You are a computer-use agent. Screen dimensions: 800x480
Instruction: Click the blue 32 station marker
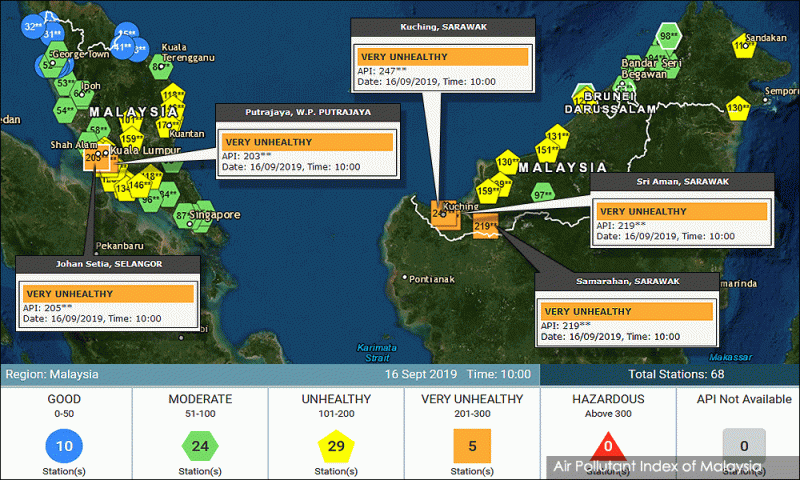(33, 27)
